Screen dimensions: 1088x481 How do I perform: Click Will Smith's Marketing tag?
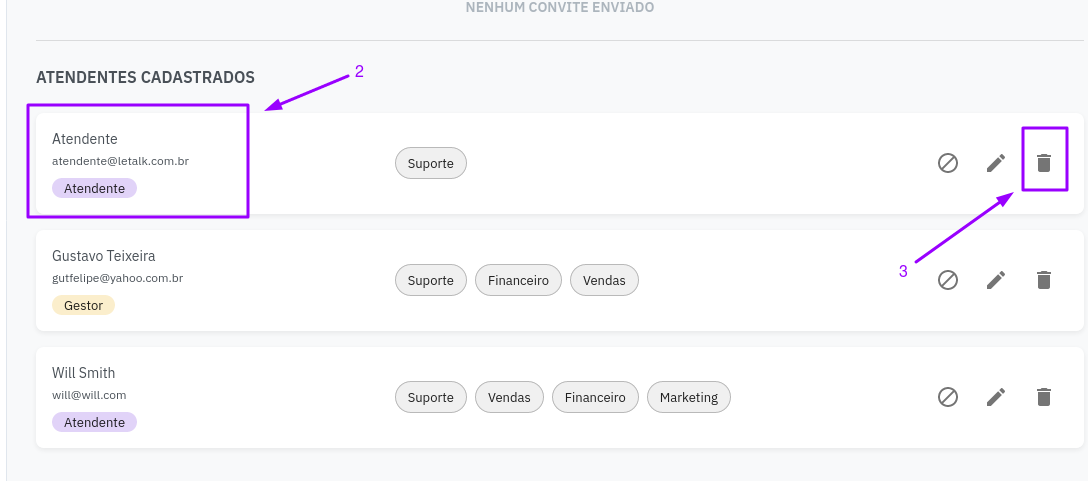pyautogui.click(x=689, y=397)
